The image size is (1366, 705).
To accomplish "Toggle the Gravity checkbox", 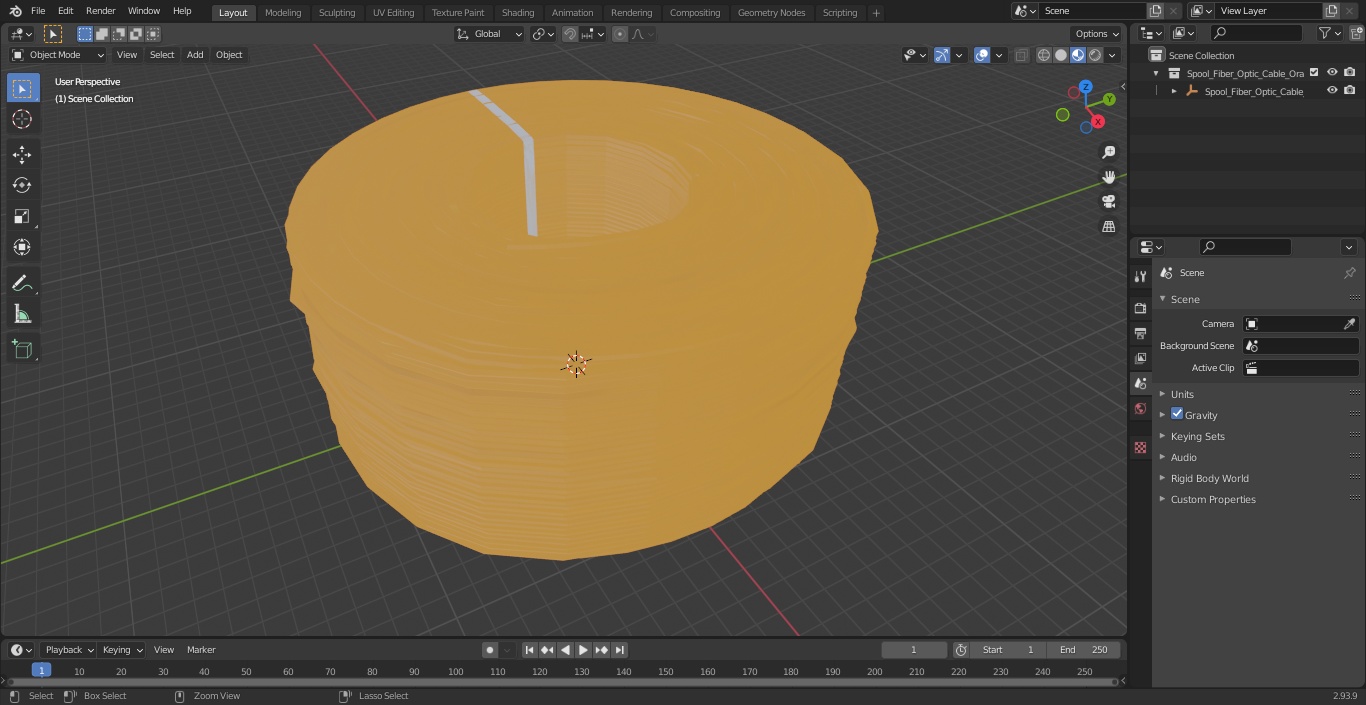I will click(x=1177, y=414).
